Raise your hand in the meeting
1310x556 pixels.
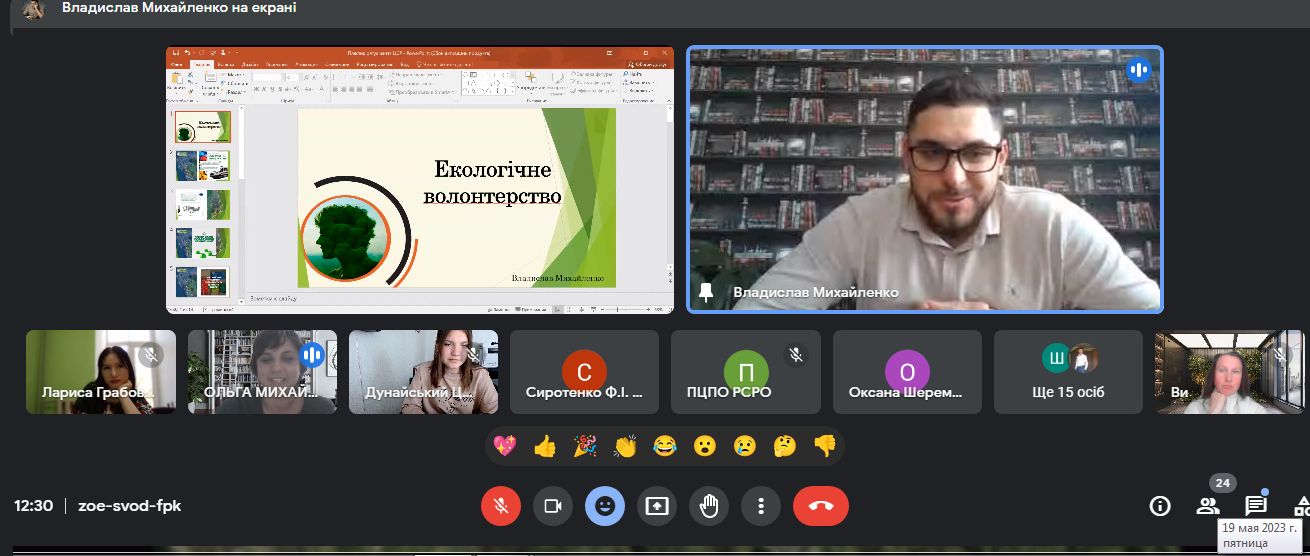point(709,506)
